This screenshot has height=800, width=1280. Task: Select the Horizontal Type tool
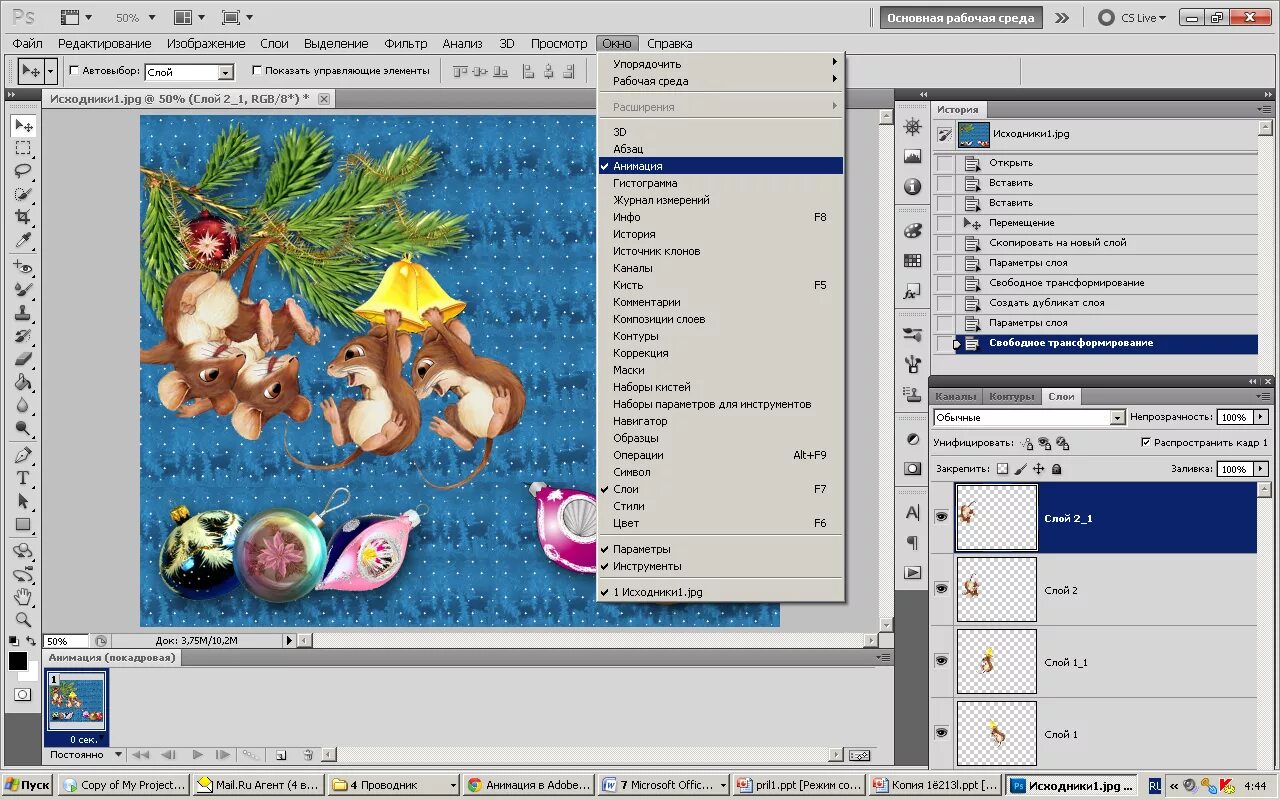click(x=23, y=478)
